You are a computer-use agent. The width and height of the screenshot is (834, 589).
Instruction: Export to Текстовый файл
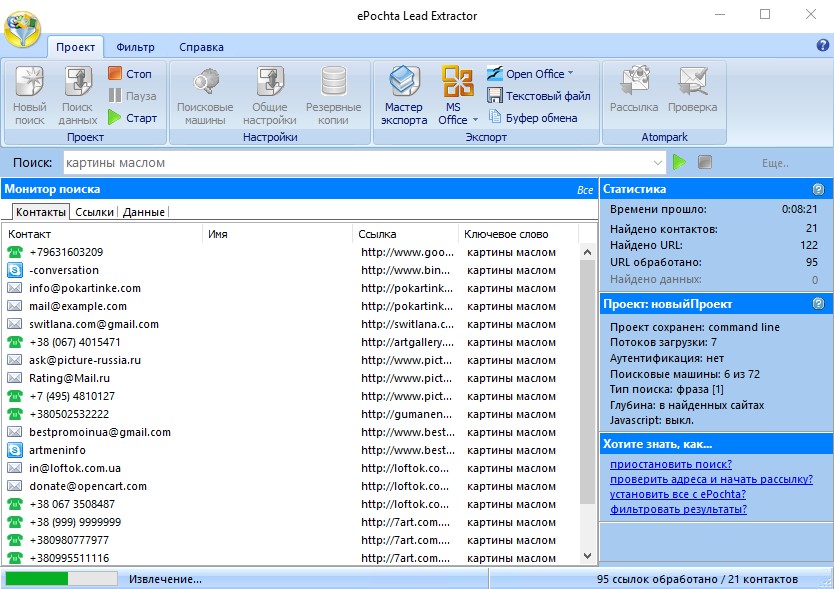pos(538,96)
